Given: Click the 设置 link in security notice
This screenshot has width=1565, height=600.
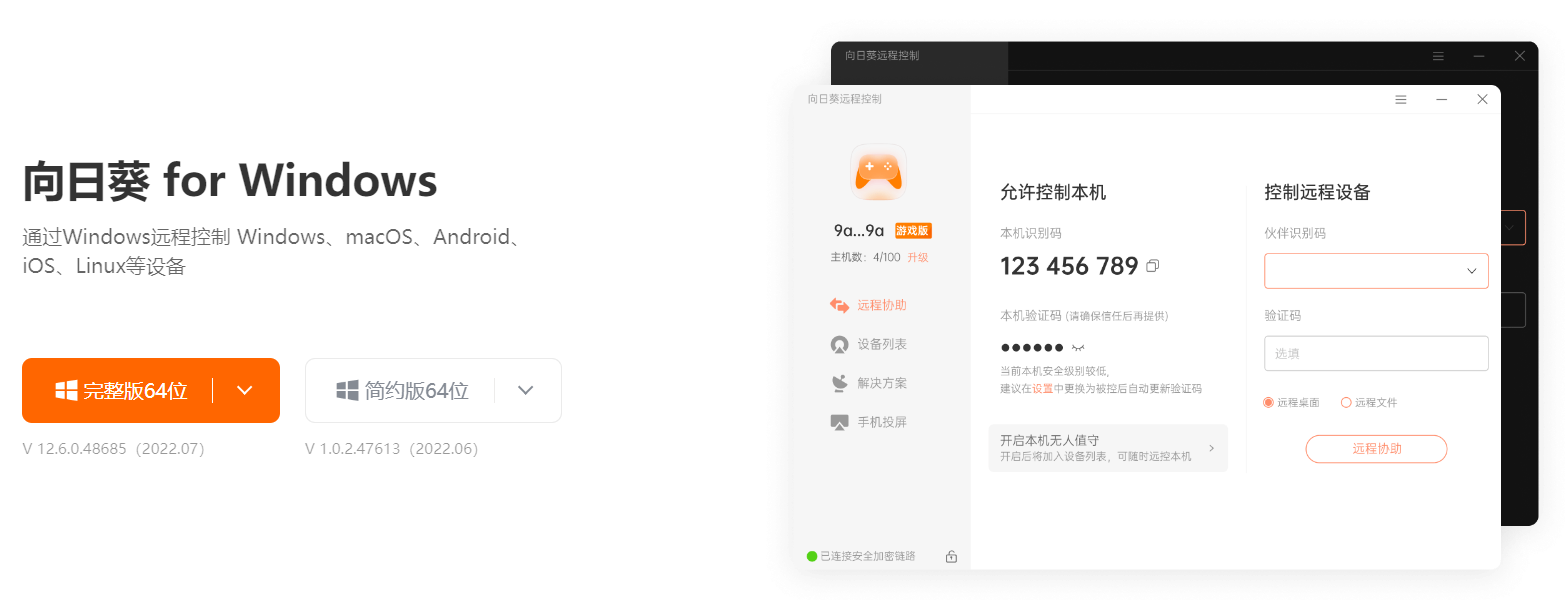Looking at the screenshot, I should pos(1043,388).
